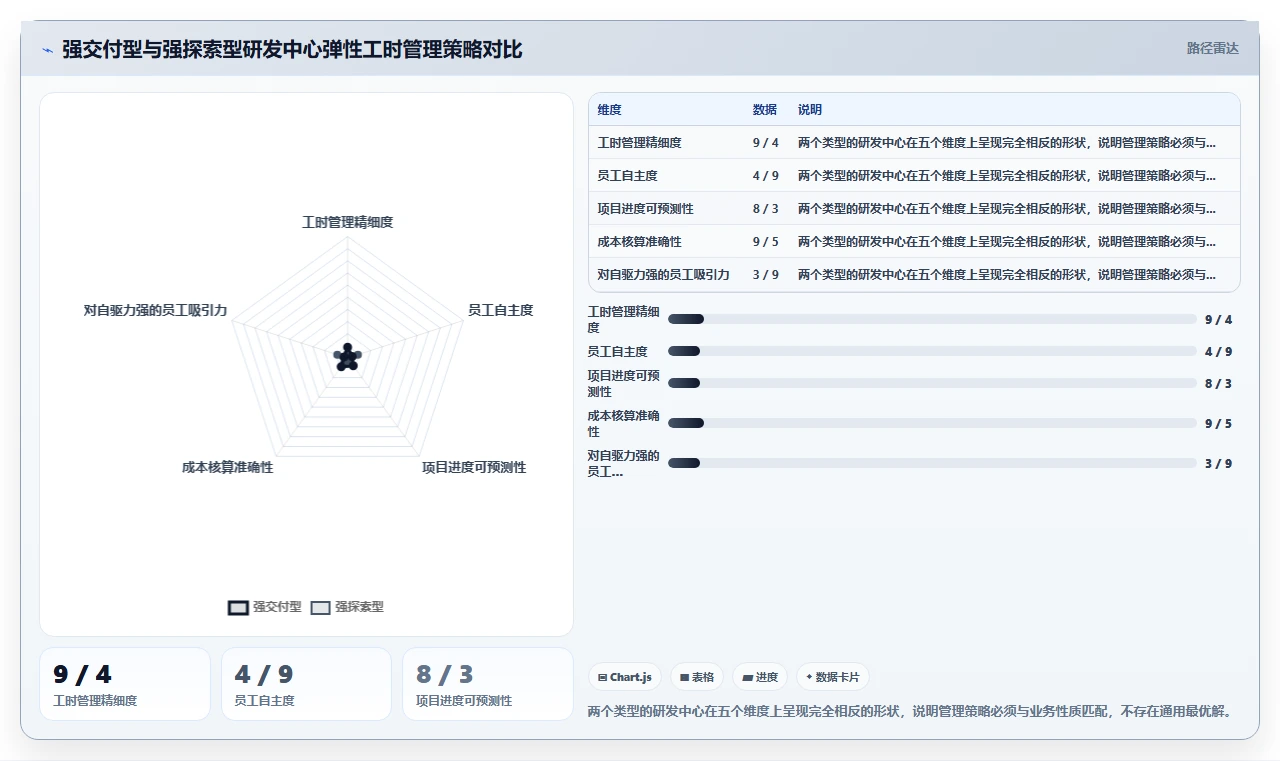This screenshot has width=1280, height=761.
Task: Click the 数据卡片 tag
Action: (x=832, y=677)
